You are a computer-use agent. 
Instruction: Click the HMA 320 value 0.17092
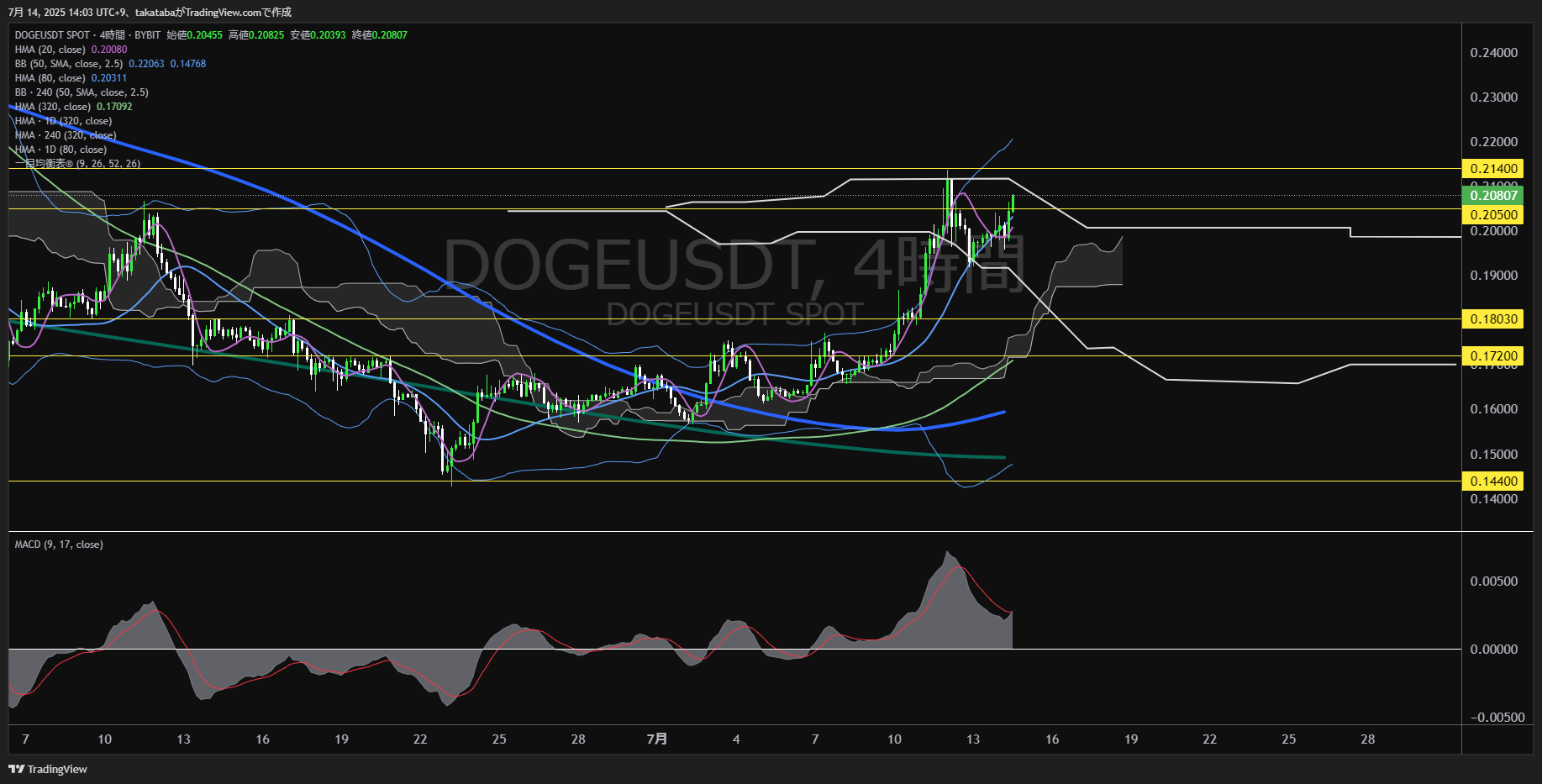pos(114,107)
